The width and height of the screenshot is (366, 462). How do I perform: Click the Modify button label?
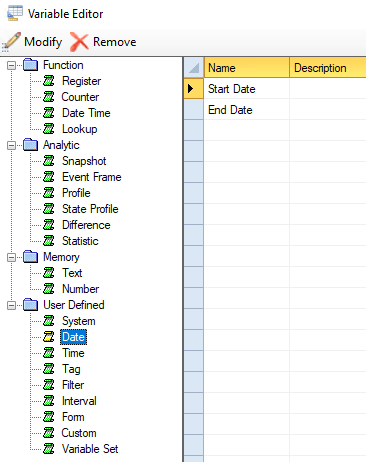pos(43,42)
